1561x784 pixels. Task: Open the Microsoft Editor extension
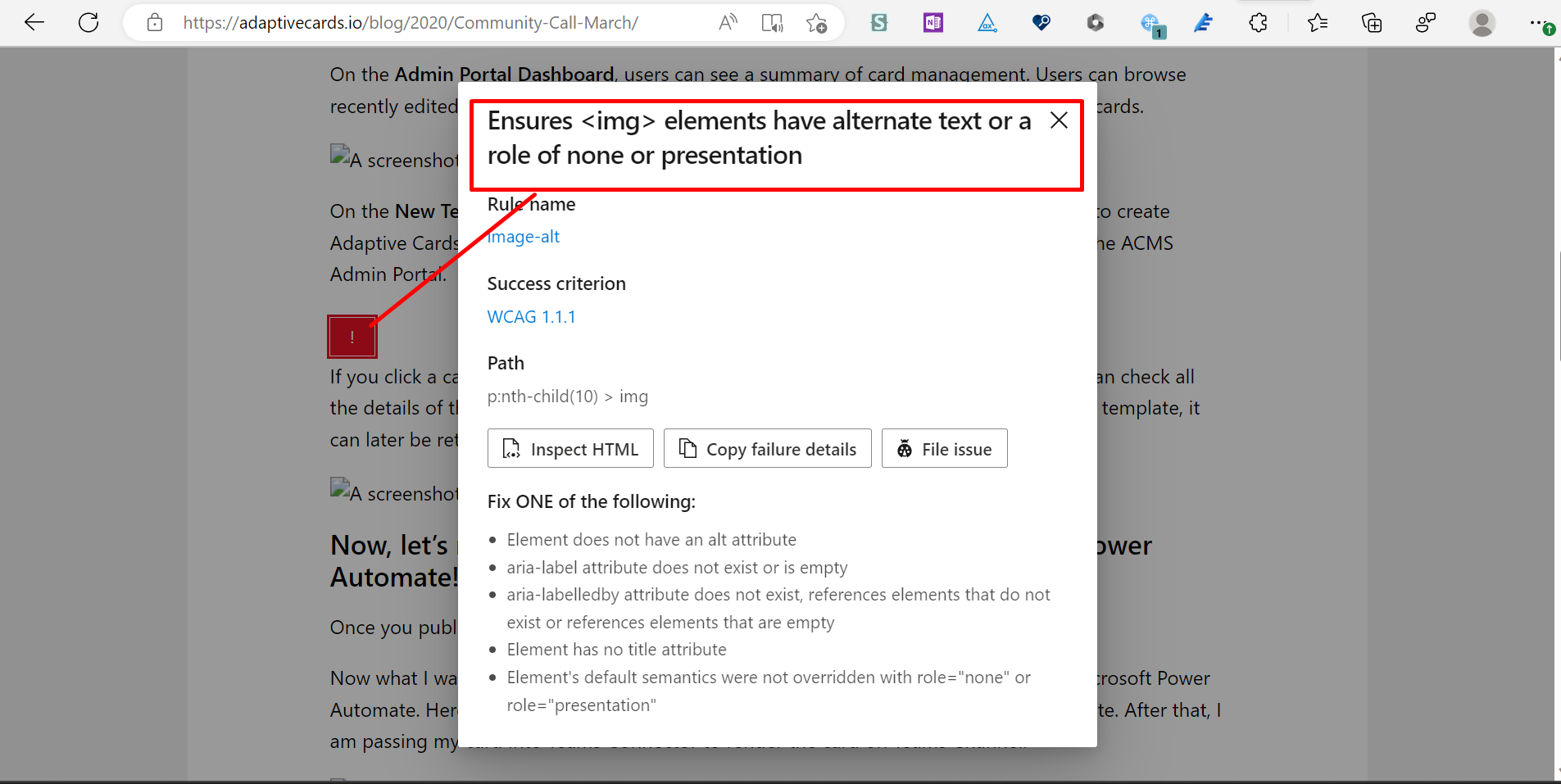[x=1203, y=23]
